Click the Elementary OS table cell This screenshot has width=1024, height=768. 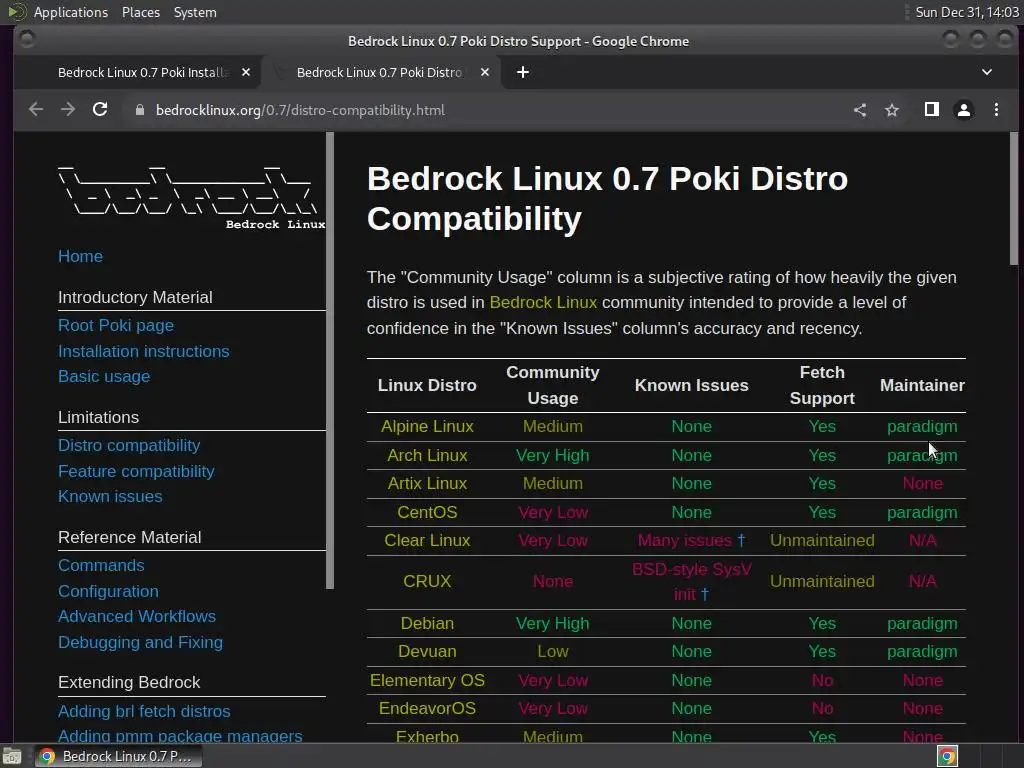click(427, 680)
